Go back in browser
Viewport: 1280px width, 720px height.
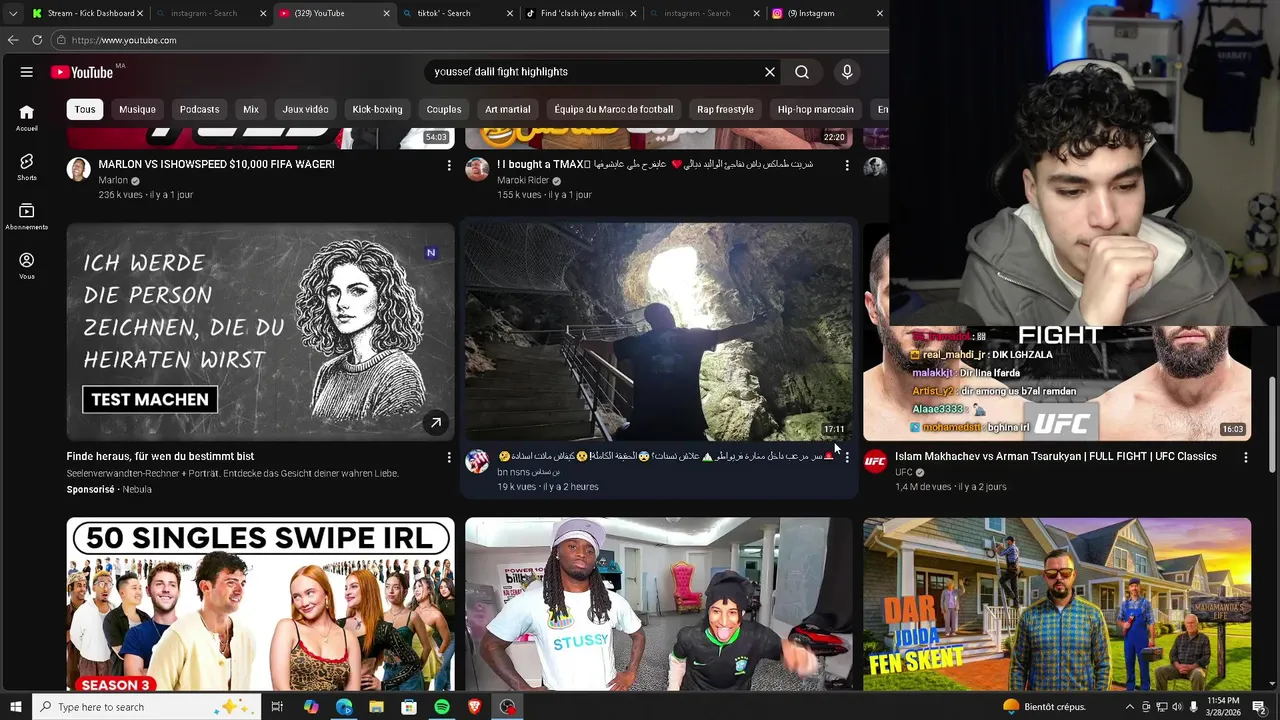pyautogui.click(x=12, y=40)
